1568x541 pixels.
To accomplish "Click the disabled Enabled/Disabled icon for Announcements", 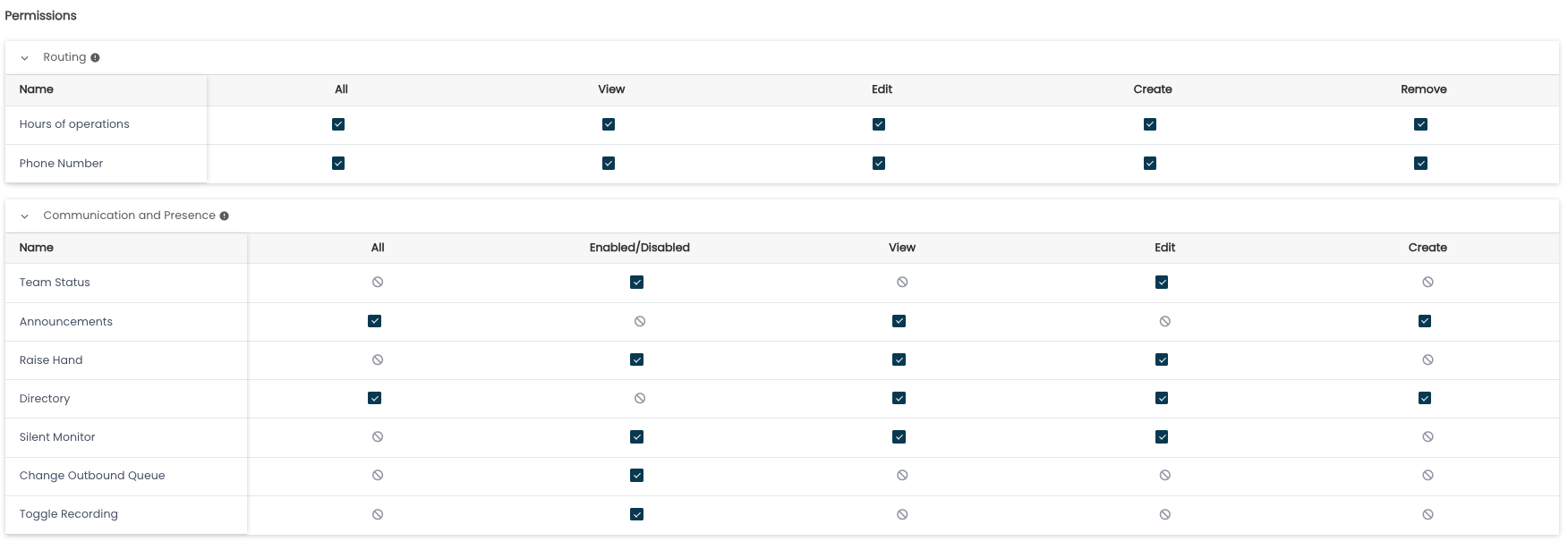I will [640, 321].
